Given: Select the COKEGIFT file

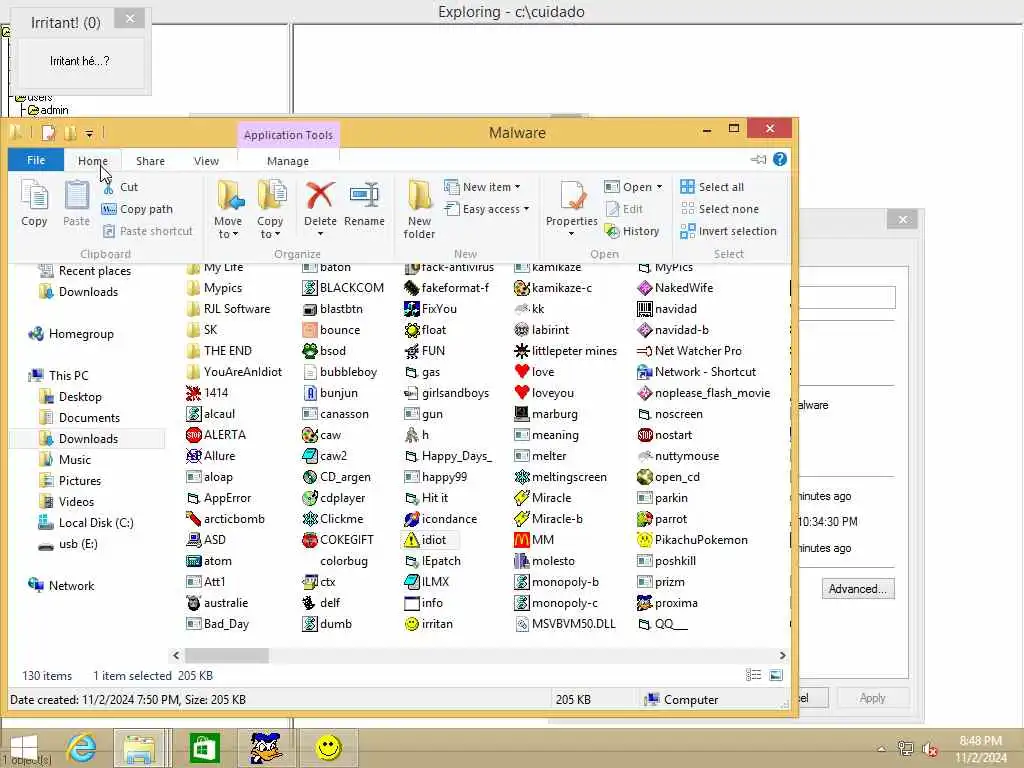Looking at the screenshot, I should pyautogui.click(x=338, y=540).
